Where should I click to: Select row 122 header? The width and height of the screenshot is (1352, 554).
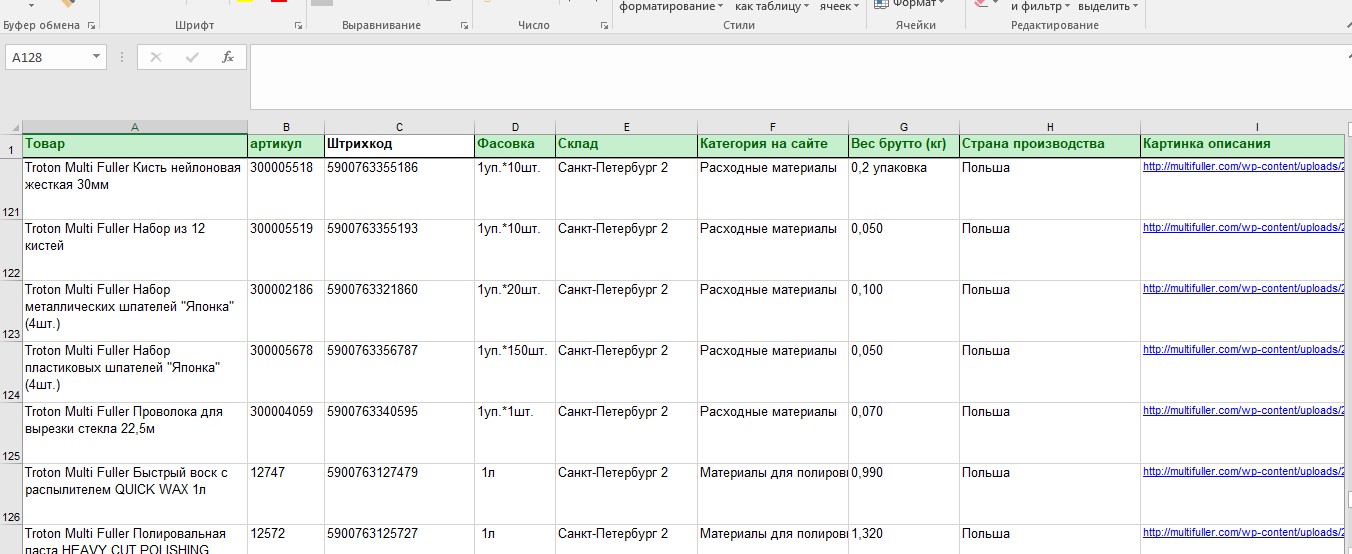pos(11,249)
